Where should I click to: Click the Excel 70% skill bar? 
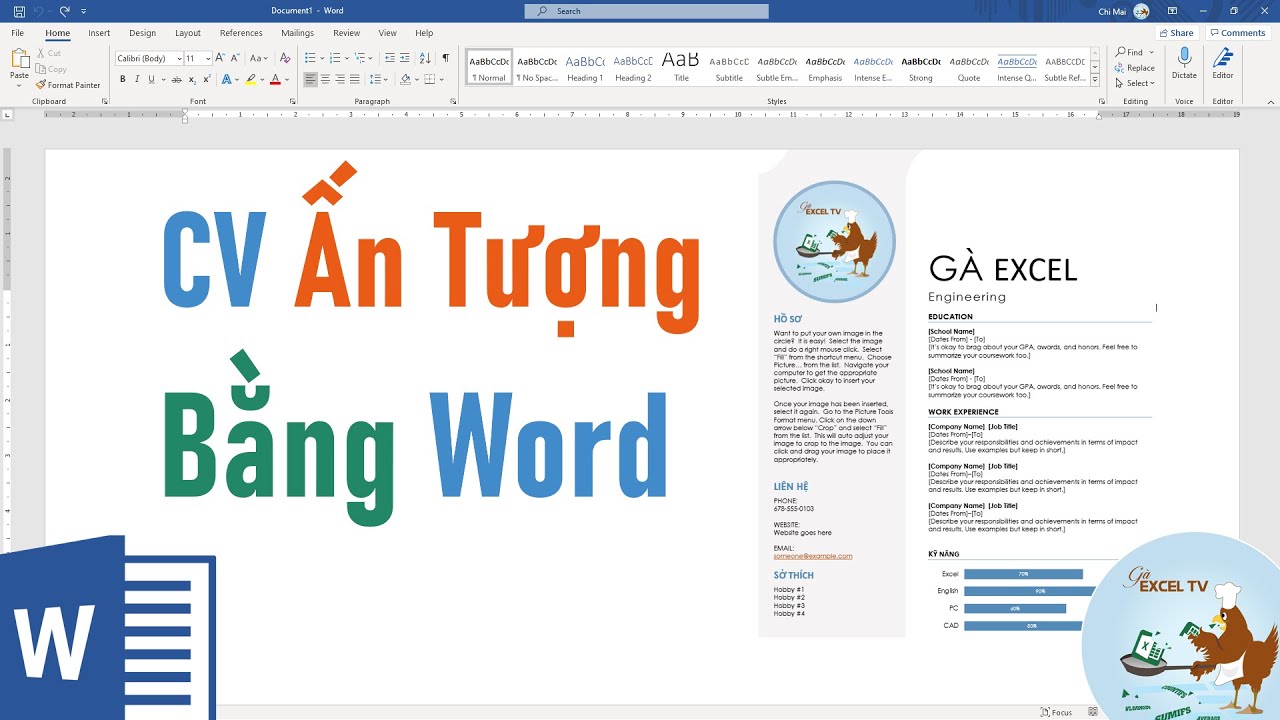1023,574
